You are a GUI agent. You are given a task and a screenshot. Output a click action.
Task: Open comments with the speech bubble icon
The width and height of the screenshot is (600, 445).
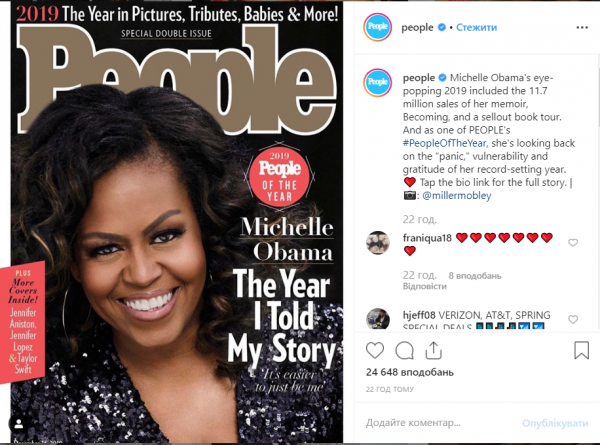[x=404, y=350]
